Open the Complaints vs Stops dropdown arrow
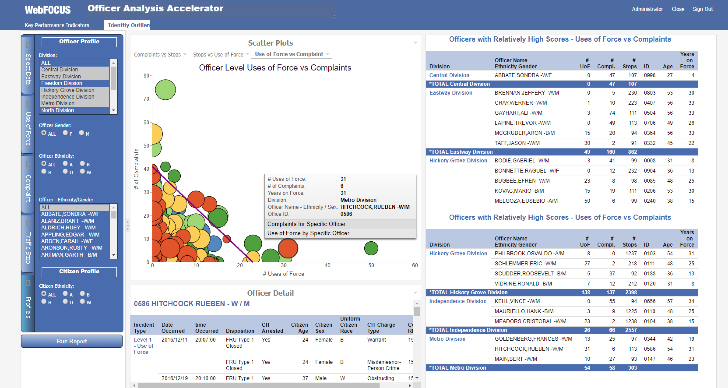 [185, 54]
